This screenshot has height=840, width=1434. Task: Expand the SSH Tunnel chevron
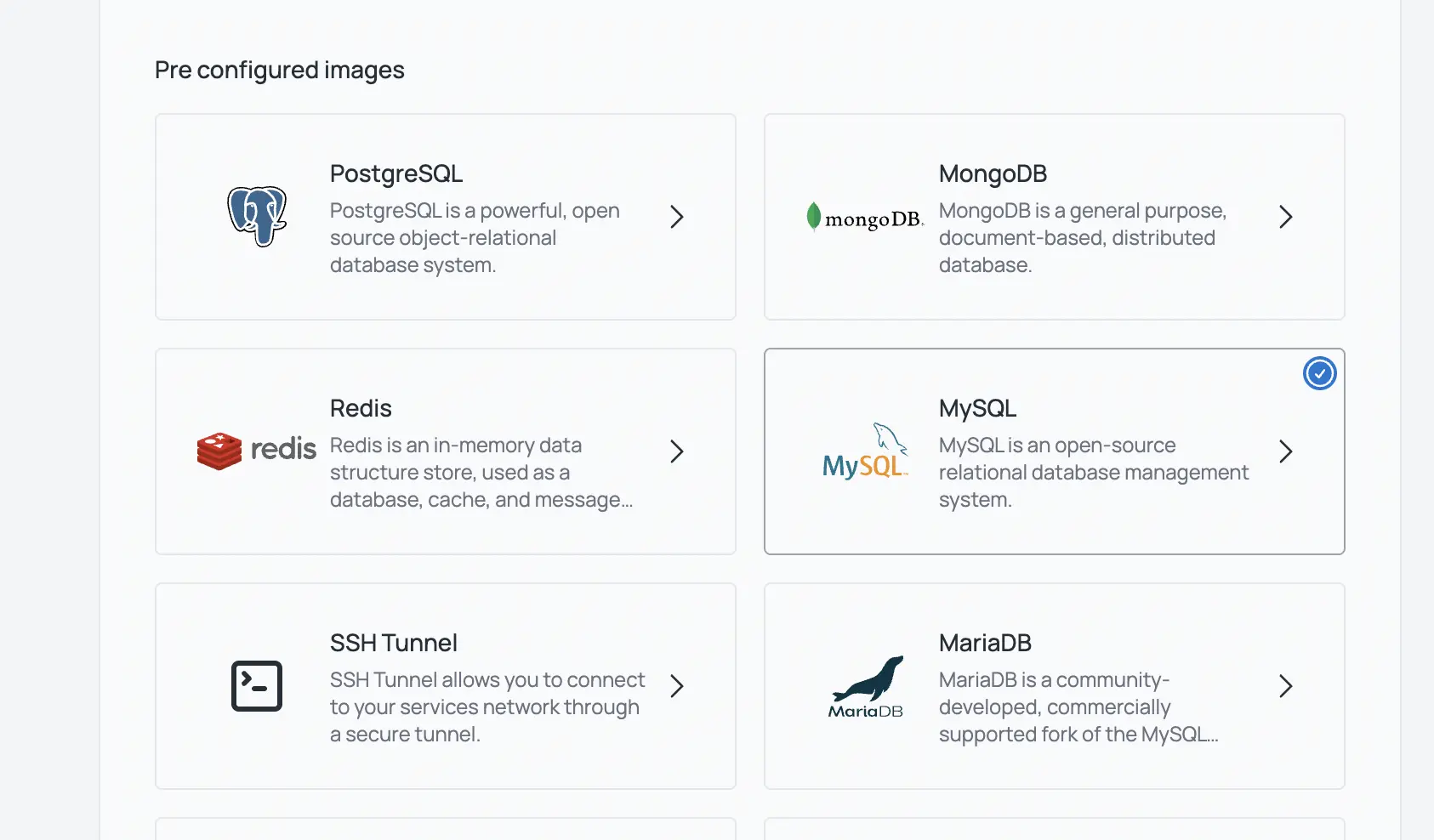(676, 686)
